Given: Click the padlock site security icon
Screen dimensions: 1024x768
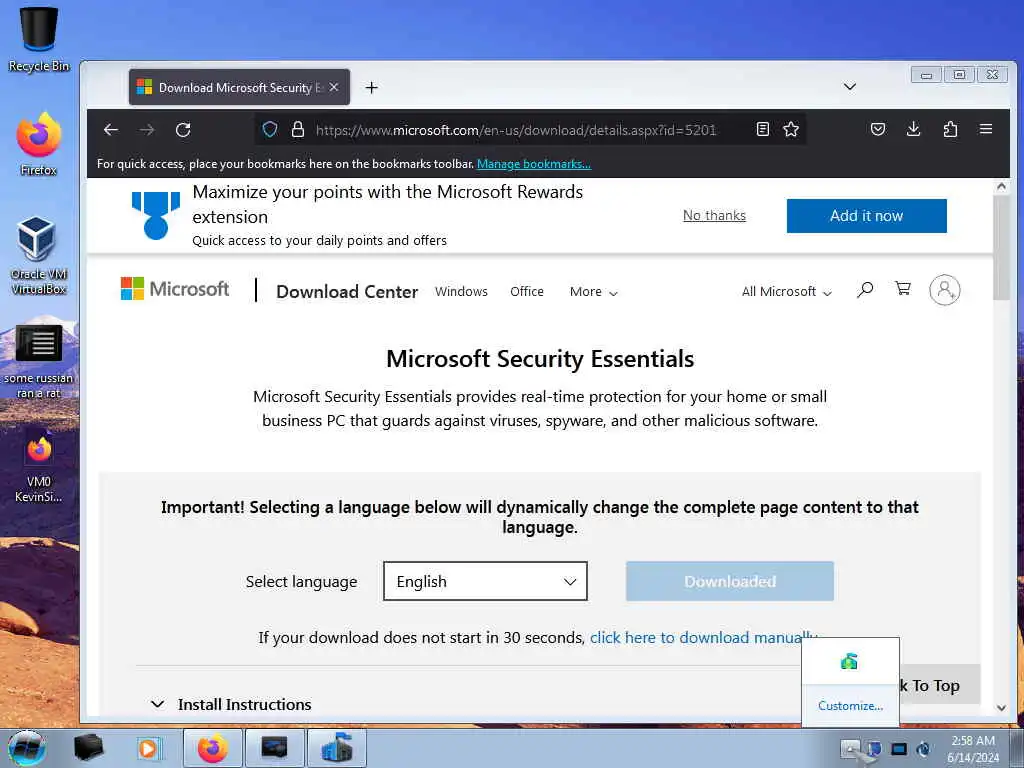Looking at the screenshot, I should point(298,129).
